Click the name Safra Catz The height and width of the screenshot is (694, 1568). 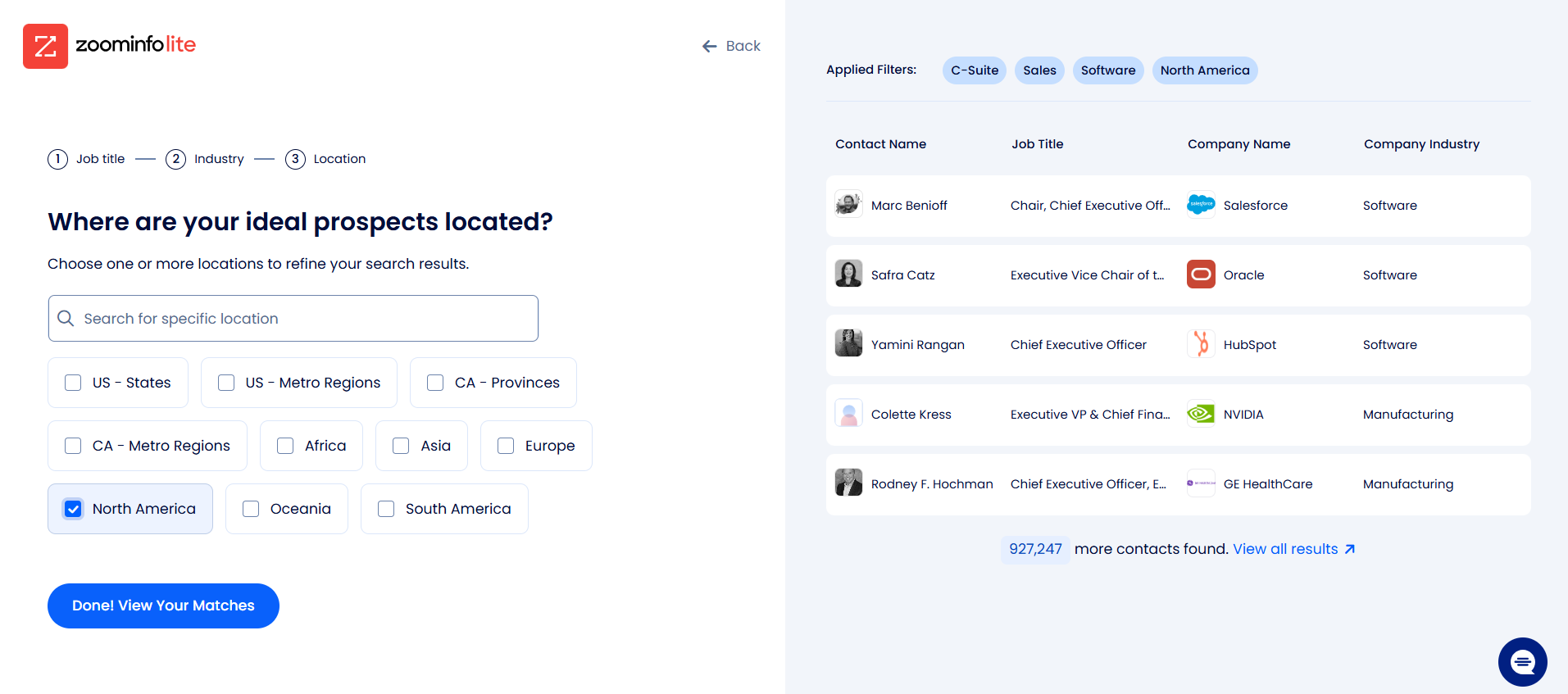pos(902,275)
